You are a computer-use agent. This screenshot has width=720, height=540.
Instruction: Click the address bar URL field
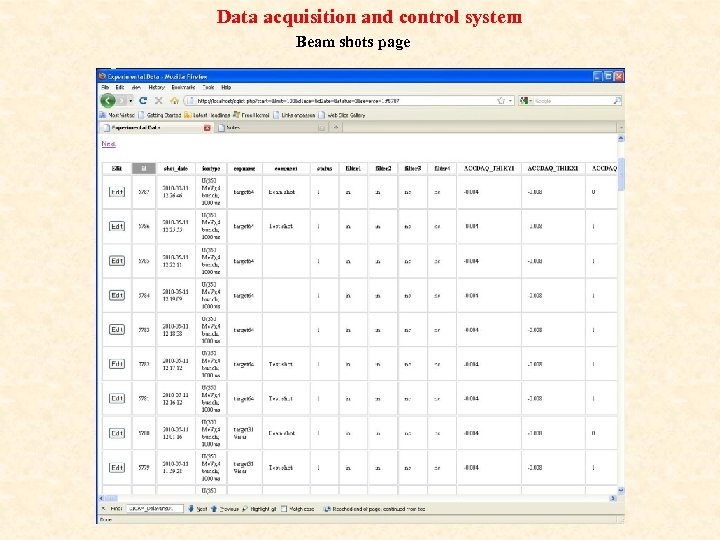(x=344, y=100)
